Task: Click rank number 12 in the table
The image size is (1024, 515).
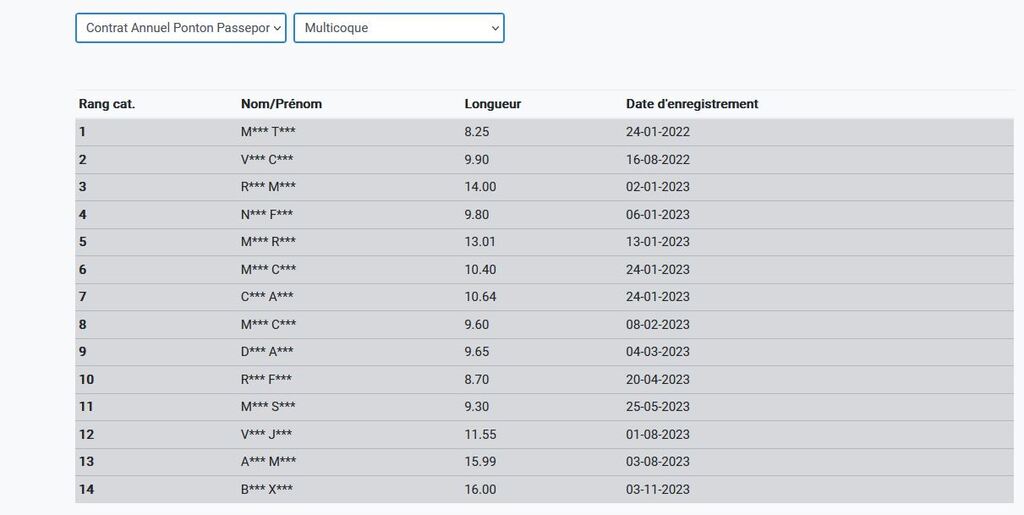Action: tap(86, 434)
